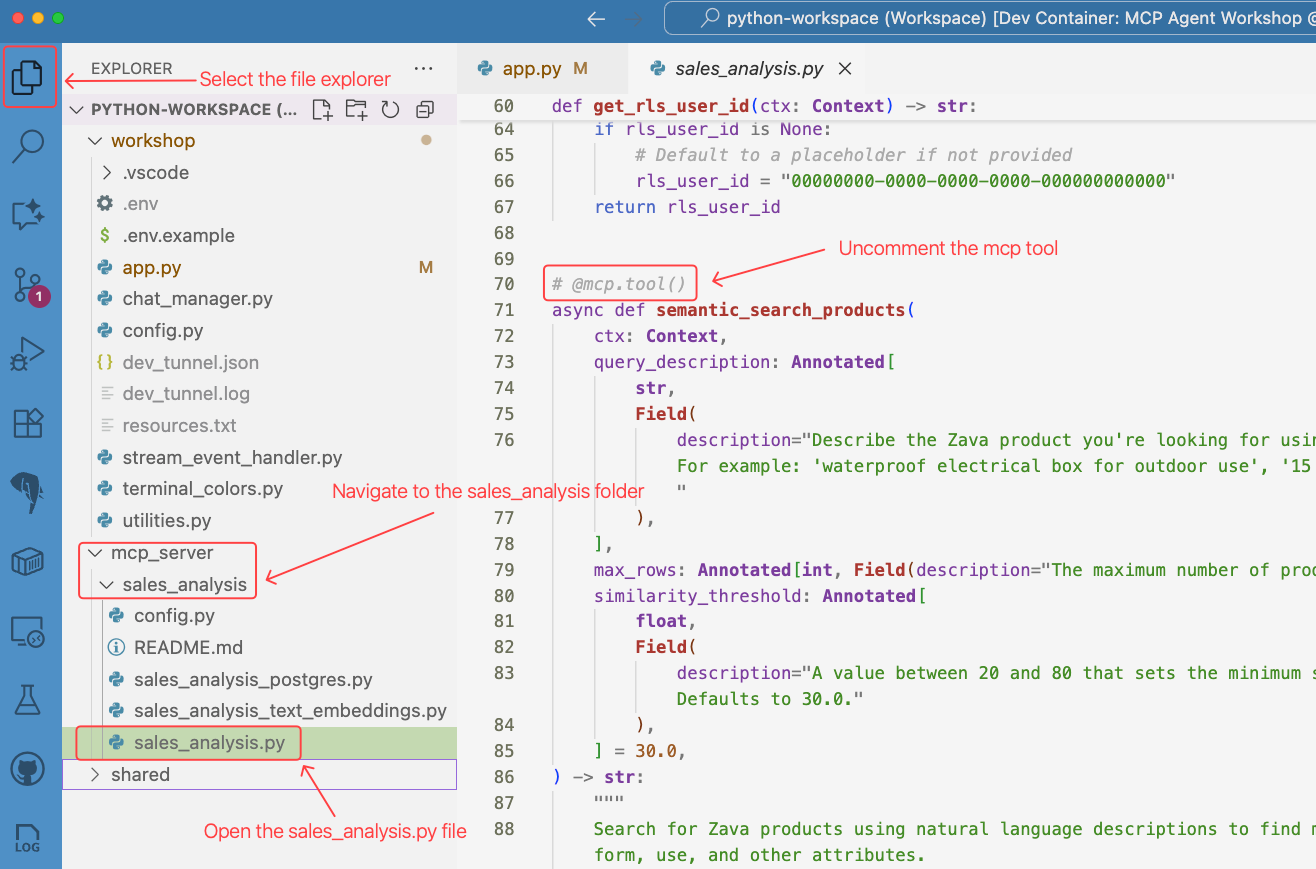Open the Extensions view icon
Screen dimensions: 1316x869
(28, 423)
